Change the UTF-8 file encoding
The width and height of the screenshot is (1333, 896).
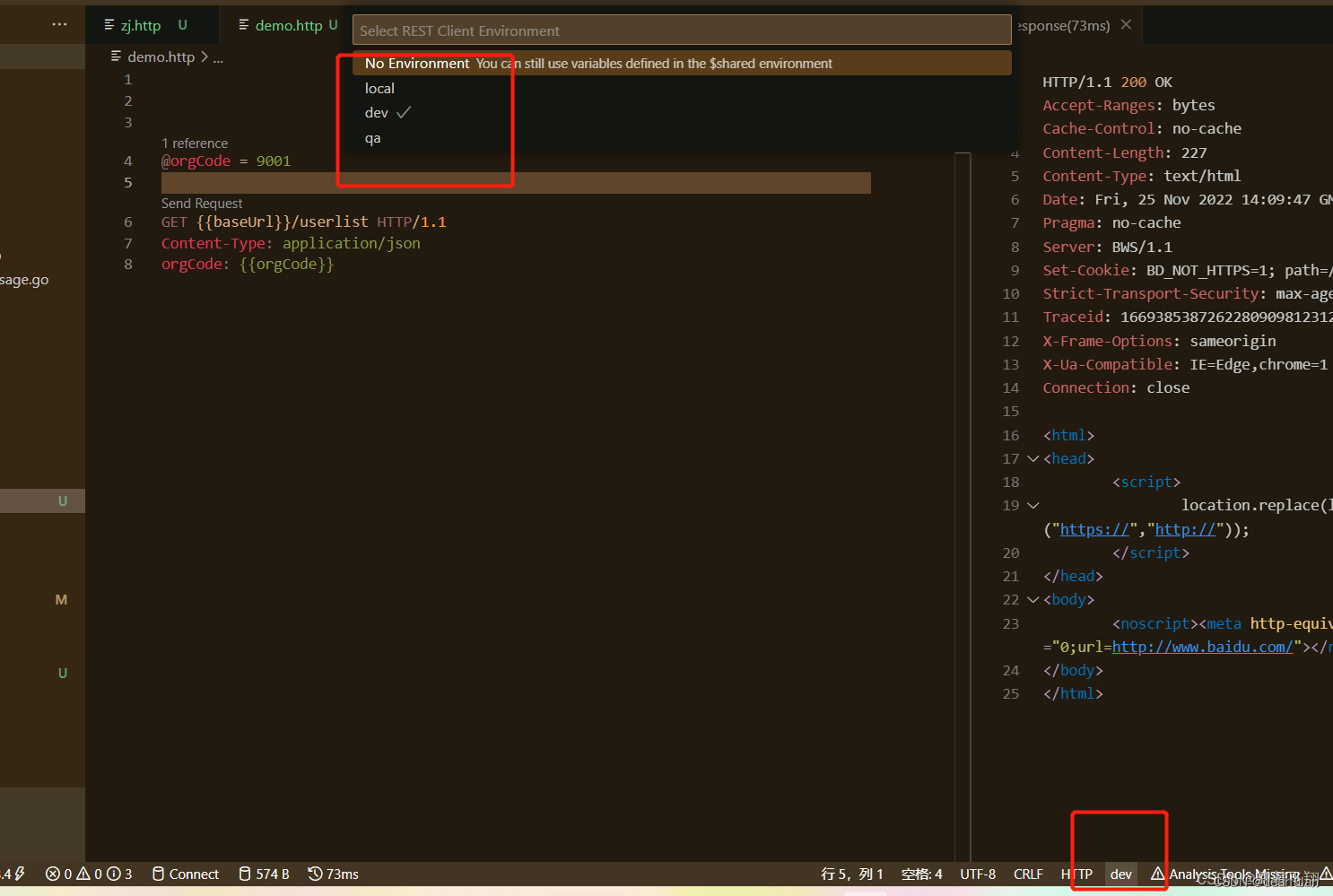(978, 874)
